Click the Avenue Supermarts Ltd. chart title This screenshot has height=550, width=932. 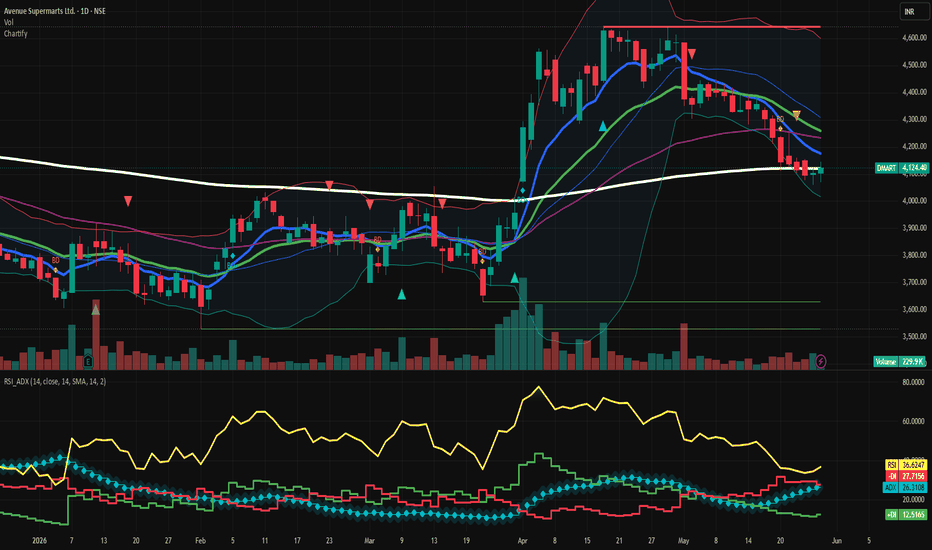tap(55, 11)
